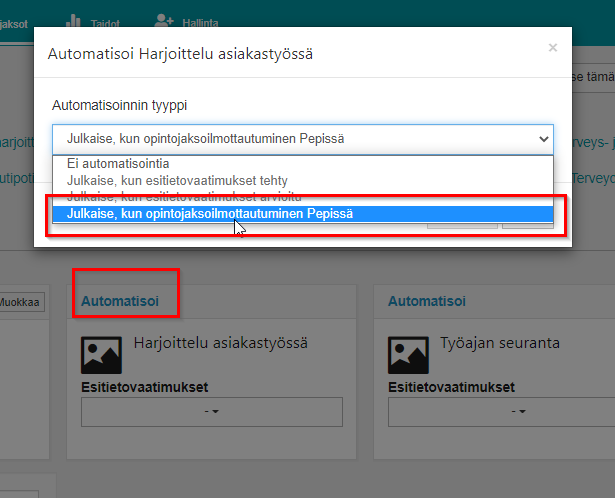This screenshot has height=498, width=615.
Task: Click the Harjoittelu asiakastyössä image icon
Action: tap(101, 353)
